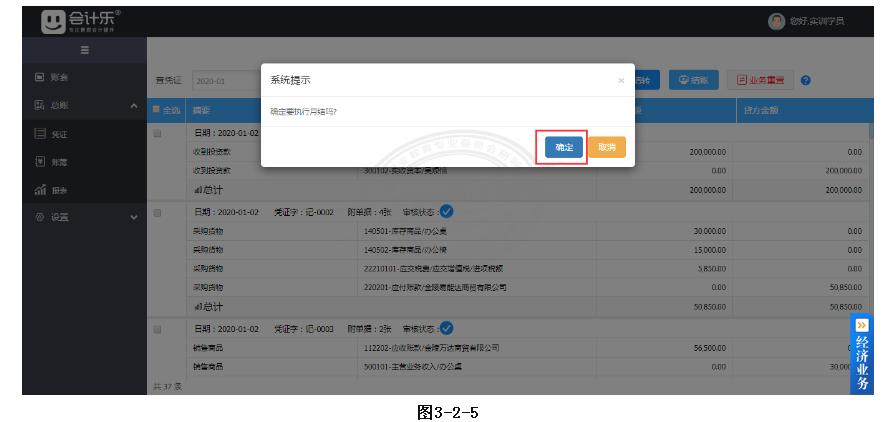Click audit status check icon of 记-0003
Screen dimensions: 896x422
click(x=447, y=329)
